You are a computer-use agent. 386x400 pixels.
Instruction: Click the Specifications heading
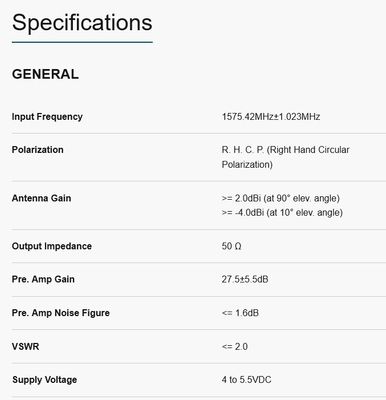82,23
